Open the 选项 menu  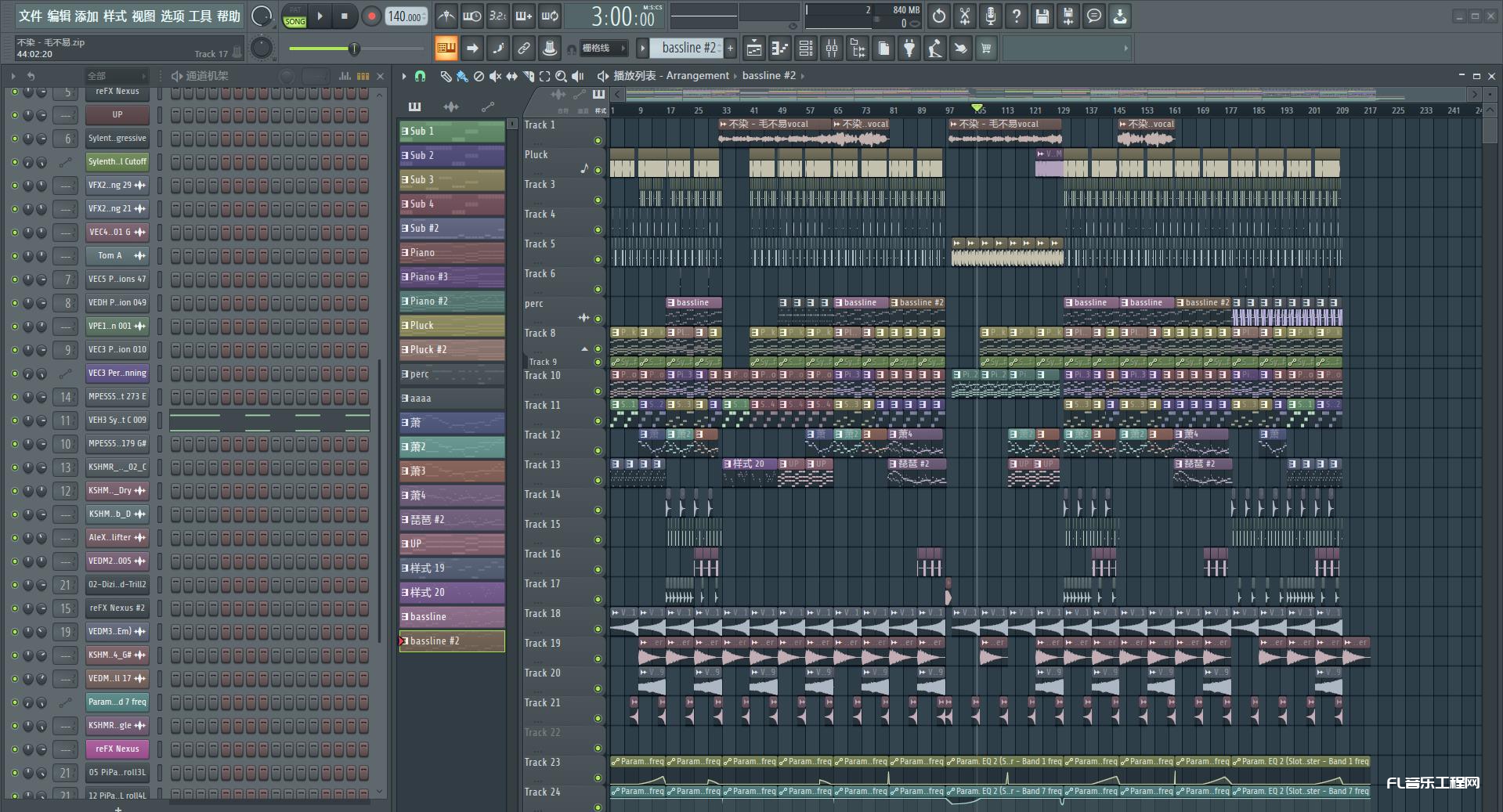[x=172, y=16]
